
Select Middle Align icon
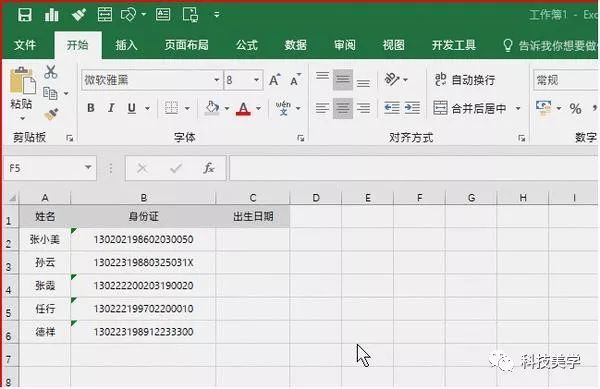click(342, 80)
